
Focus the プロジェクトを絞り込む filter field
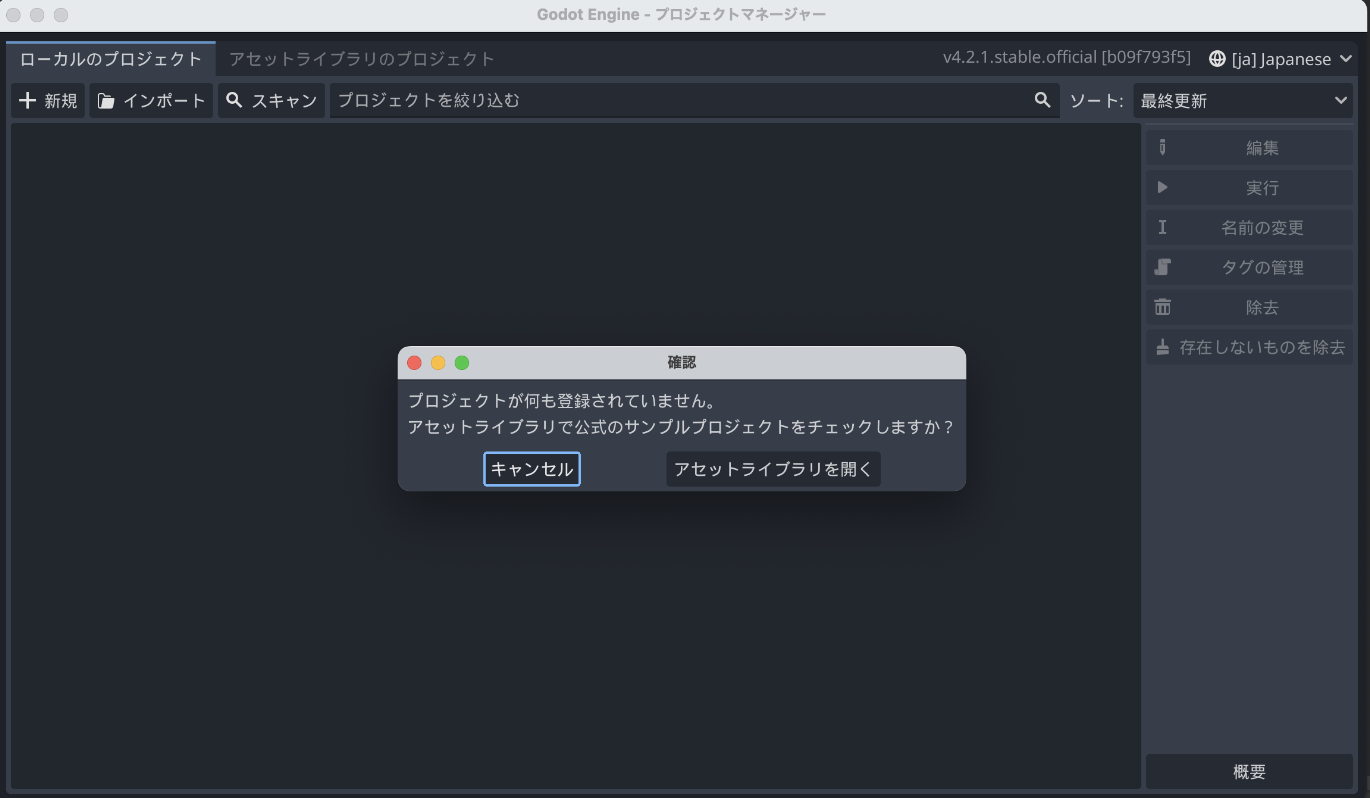[695, 100]
